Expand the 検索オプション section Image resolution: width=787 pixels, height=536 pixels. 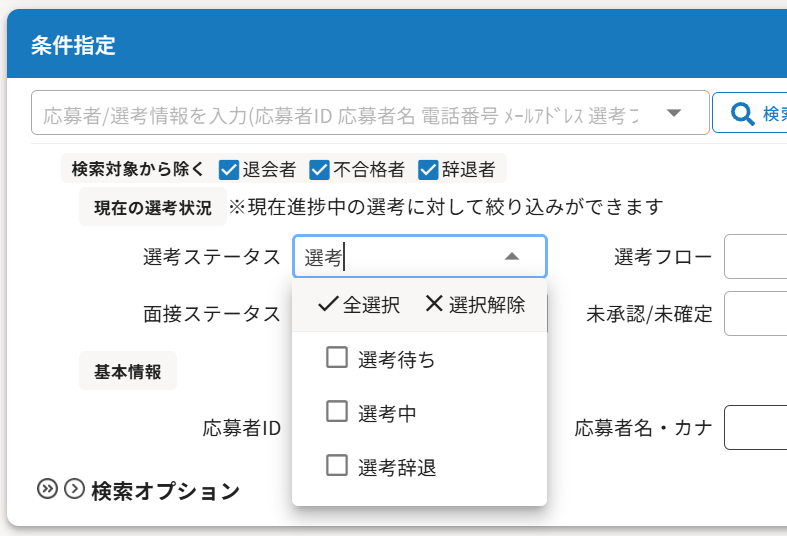point(165,491)
